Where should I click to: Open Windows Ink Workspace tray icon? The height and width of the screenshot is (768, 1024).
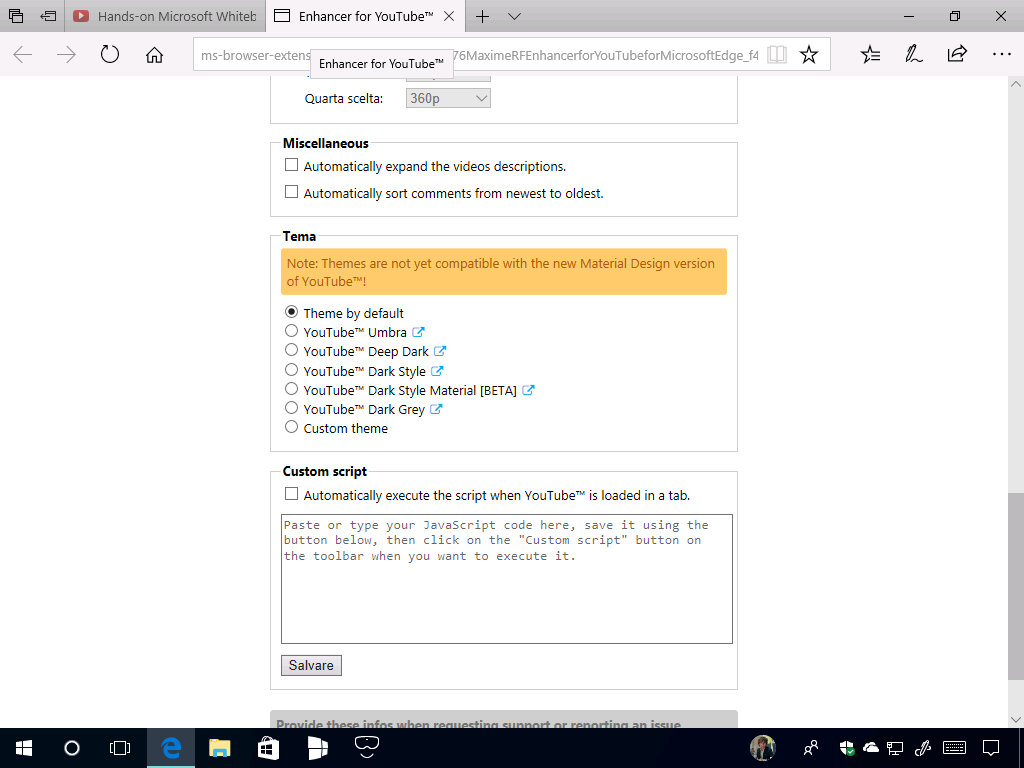click(923, 748)
